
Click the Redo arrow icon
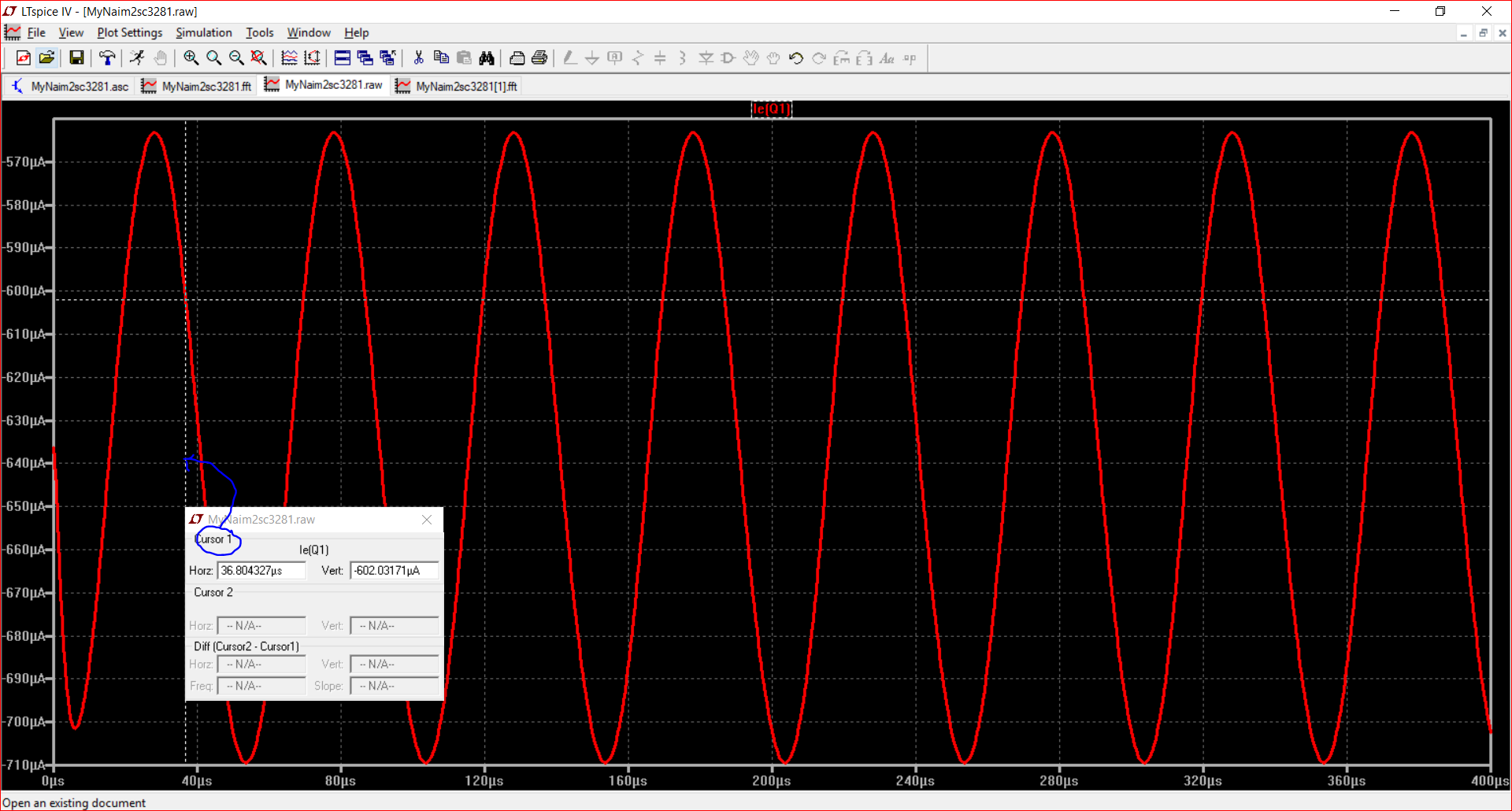pyautogui.click(x=819, y=57)
